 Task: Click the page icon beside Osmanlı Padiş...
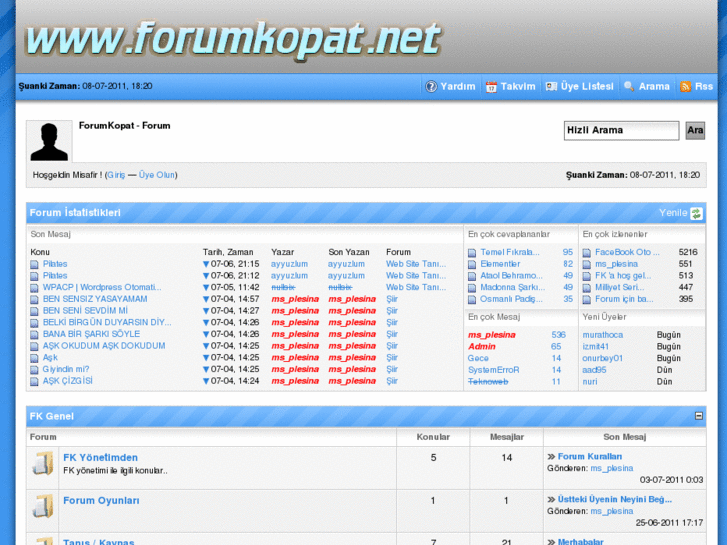point(472,300)
